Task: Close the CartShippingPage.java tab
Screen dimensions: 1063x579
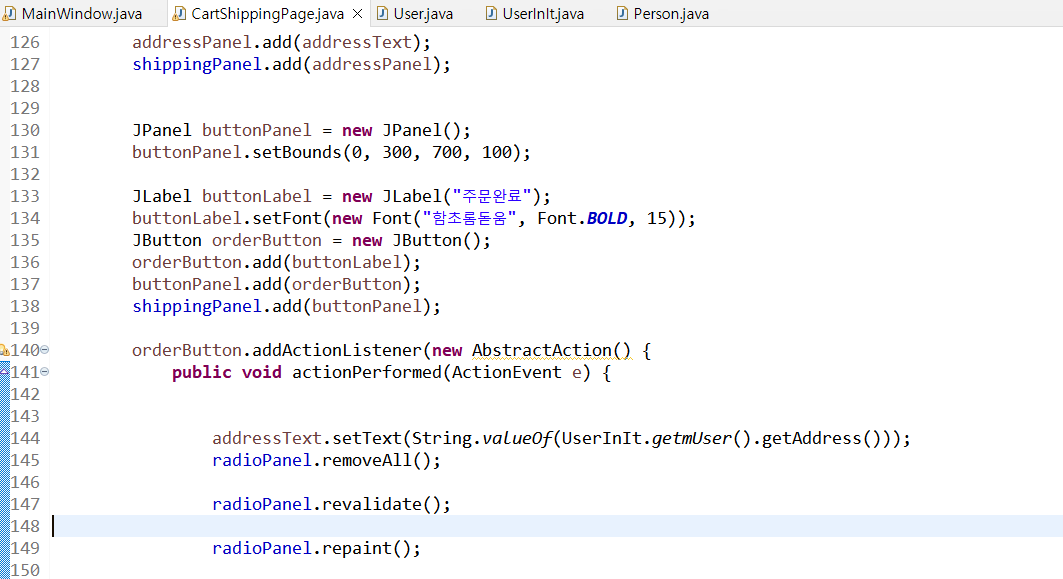Action: 357,14
